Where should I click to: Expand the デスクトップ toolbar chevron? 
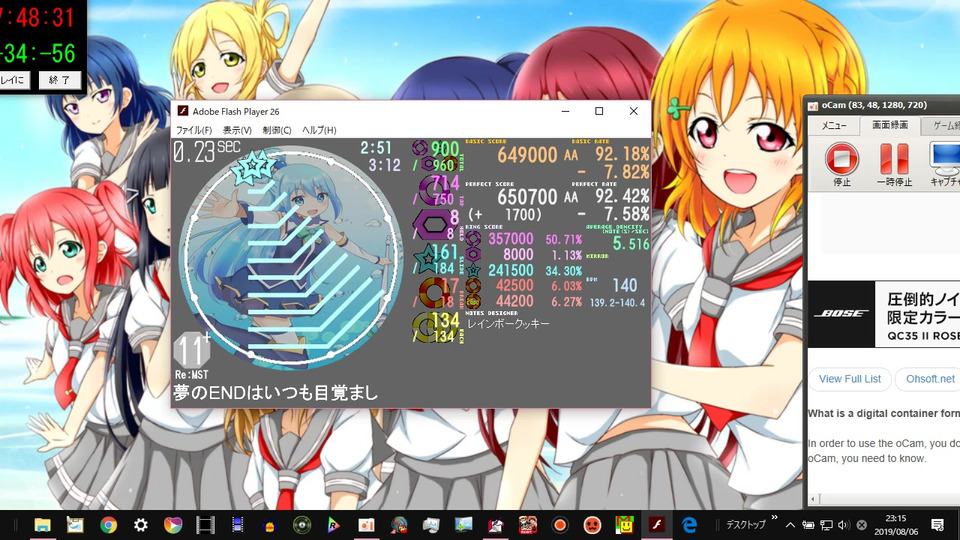coord(774,518)
